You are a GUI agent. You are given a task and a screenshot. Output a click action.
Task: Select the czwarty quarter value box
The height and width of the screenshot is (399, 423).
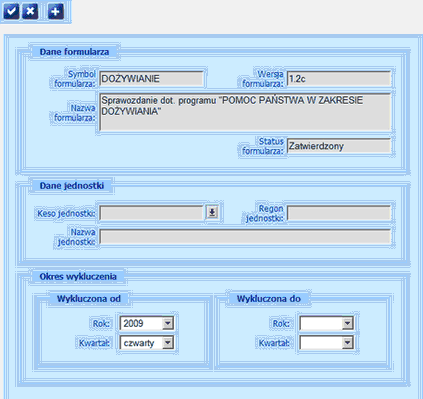142,342
